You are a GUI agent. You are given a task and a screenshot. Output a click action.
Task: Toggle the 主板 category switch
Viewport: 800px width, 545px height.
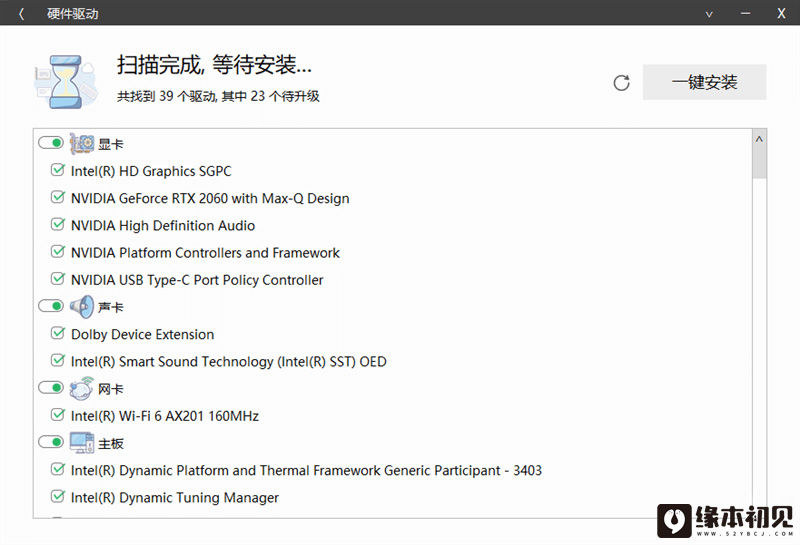(x=51, y=442)
